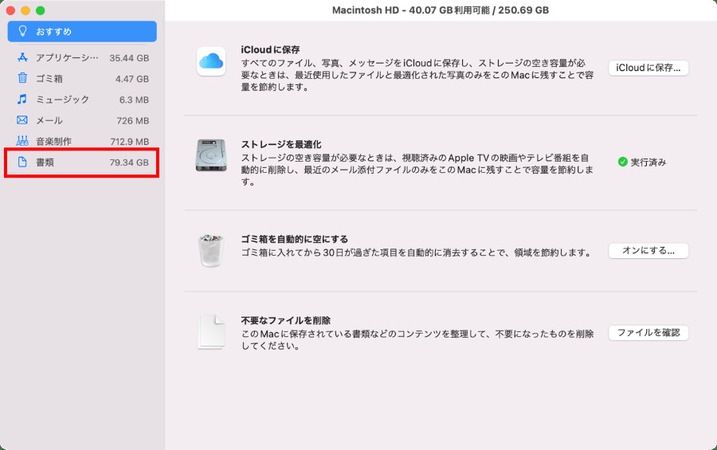This screenshot has width=717, height=450.
Task: Click the iCloudに保存... button
Action: tap(648, 68)
